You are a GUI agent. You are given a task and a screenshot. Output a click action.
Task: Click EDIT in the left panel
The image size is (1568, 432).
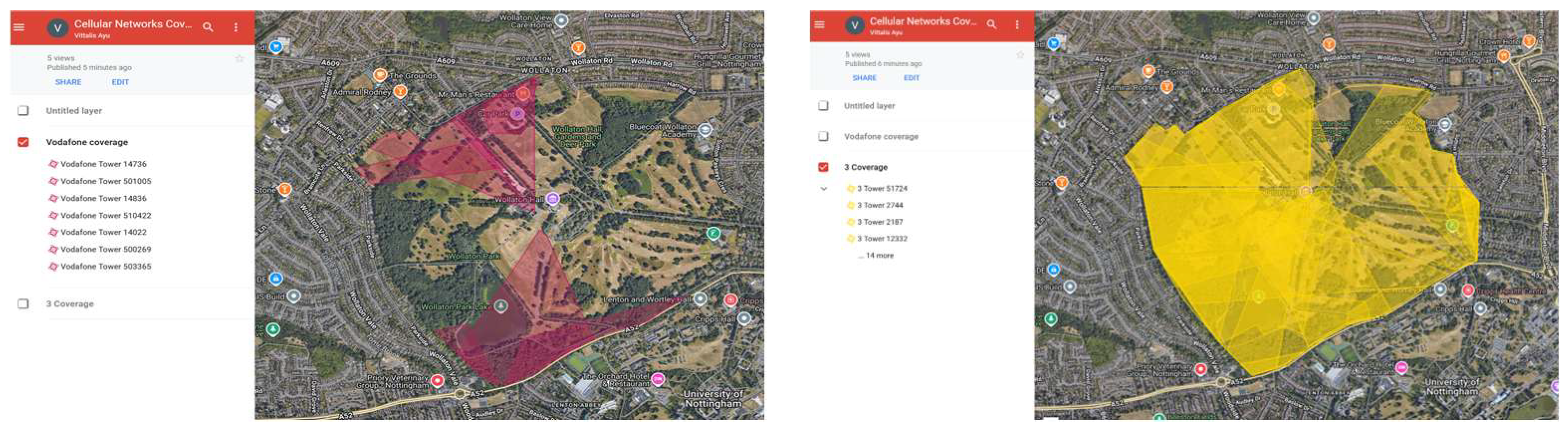120,82
